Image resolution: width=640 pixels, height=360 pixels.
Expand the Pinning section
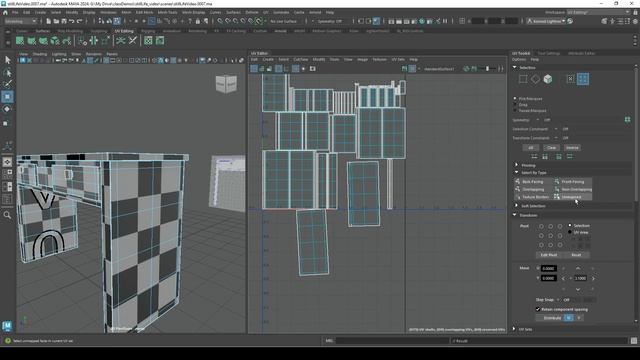[x=516, y=165]
